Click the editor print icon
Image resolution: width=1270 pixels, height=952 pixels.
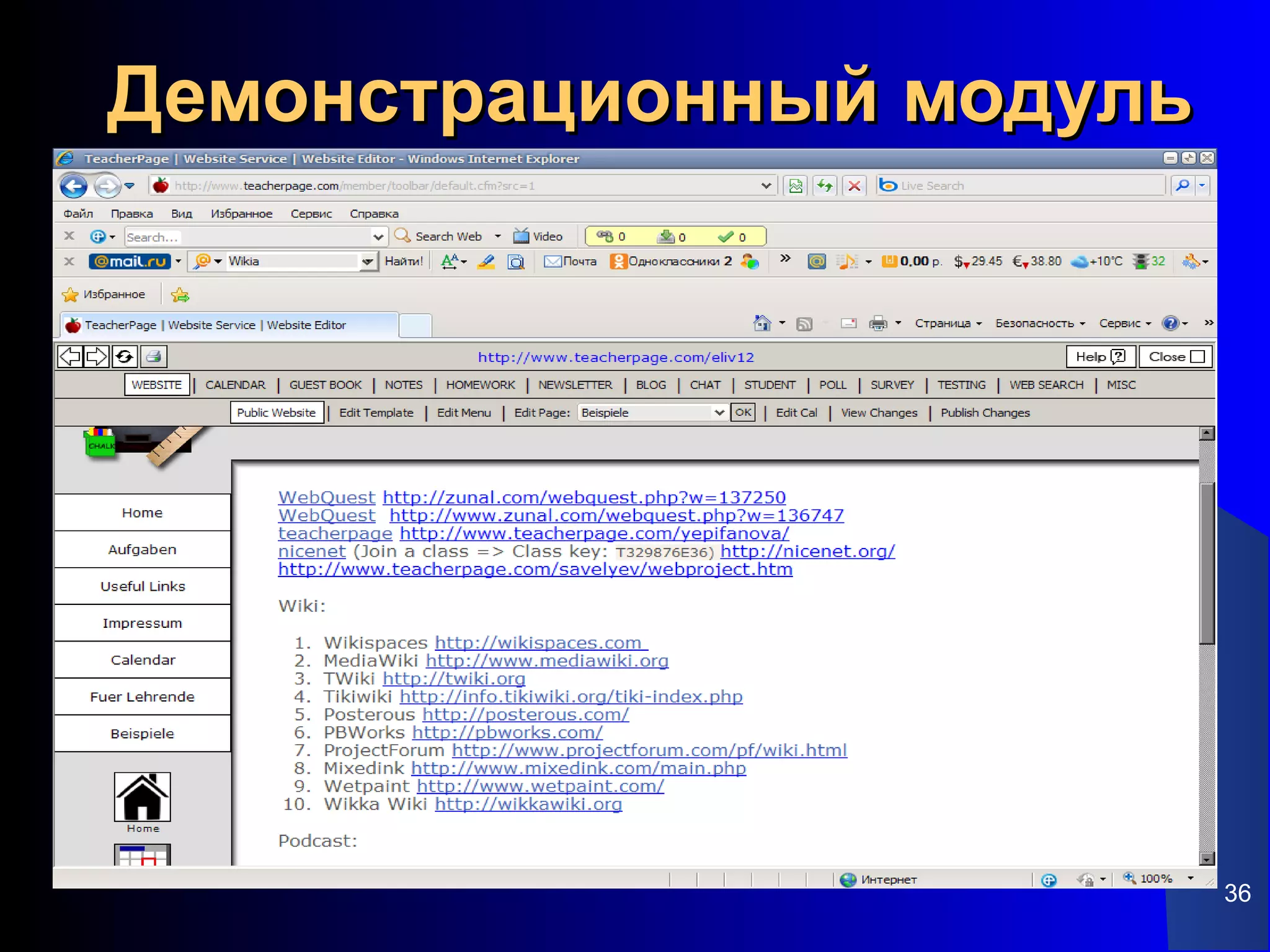click(154, 356)
